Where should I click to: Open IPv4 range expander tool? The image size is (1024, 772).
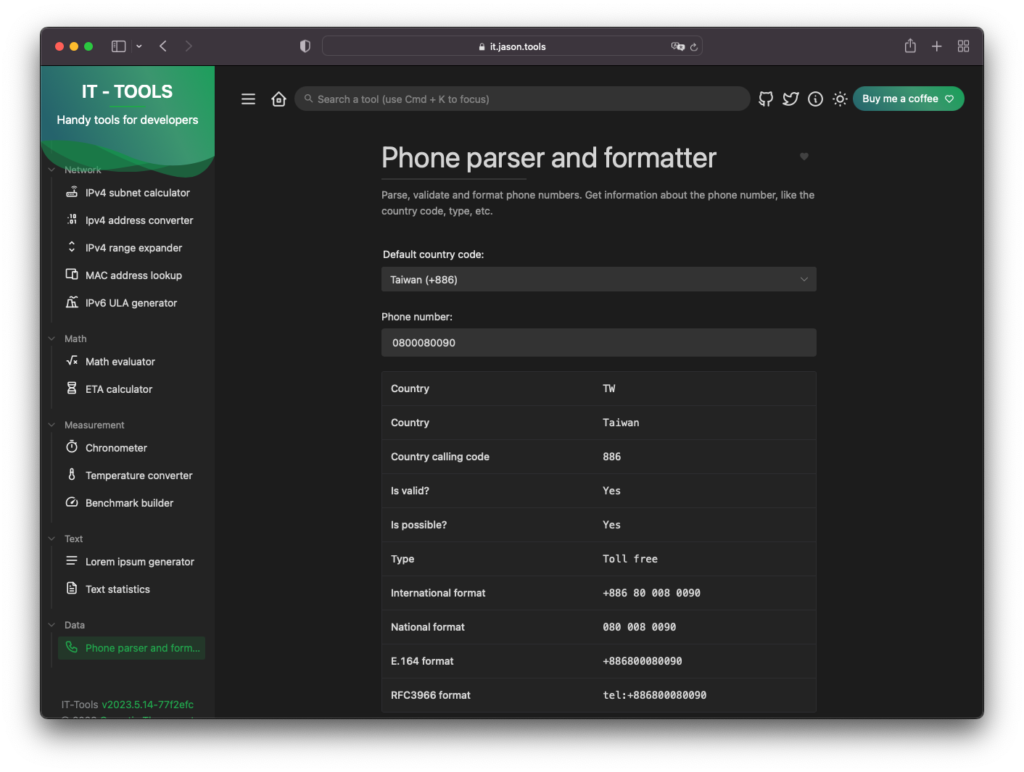point(131,248)
